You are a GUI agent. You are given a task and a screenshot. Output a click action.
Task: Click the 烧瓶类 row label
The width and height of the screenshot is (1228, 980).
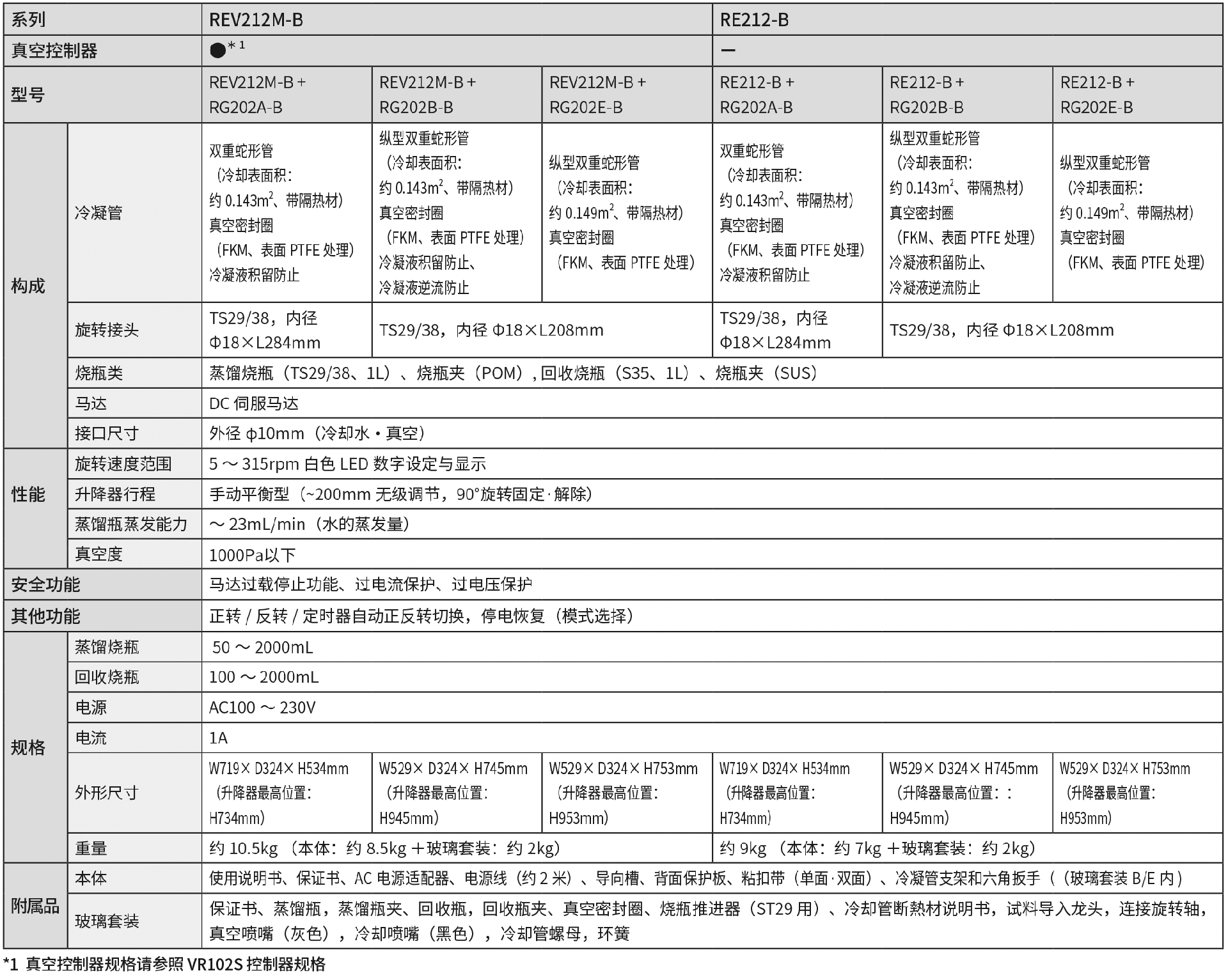click(98, 373)
